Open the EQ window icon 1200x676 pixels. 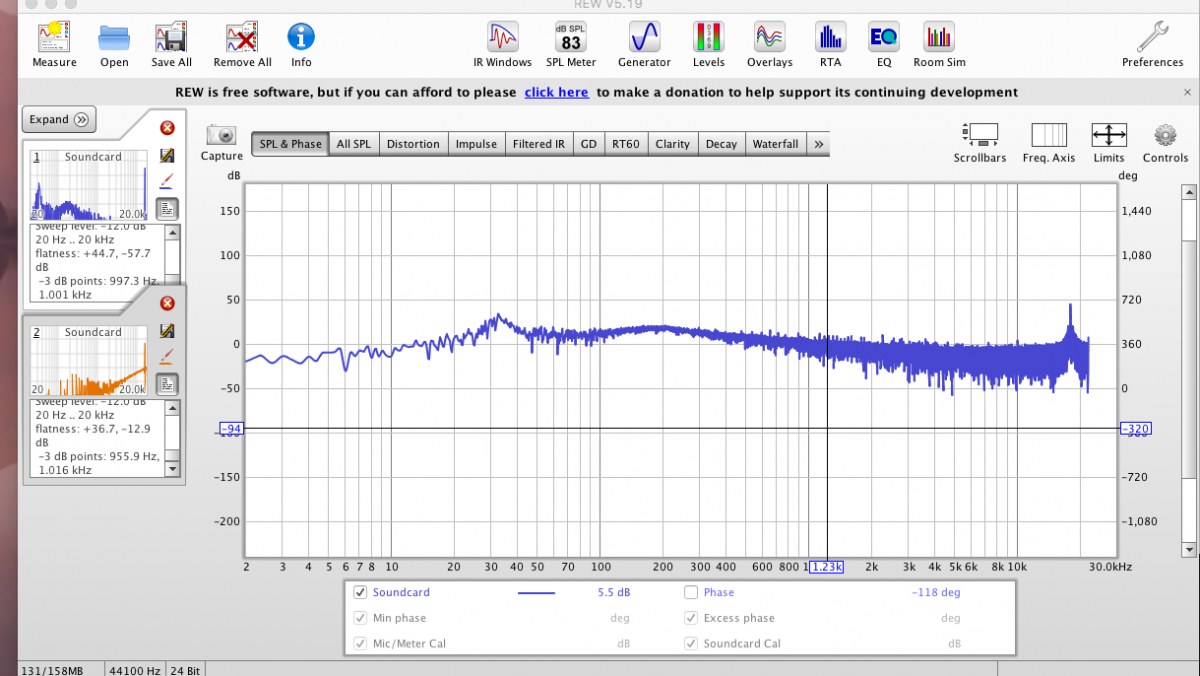coord(883,37)
